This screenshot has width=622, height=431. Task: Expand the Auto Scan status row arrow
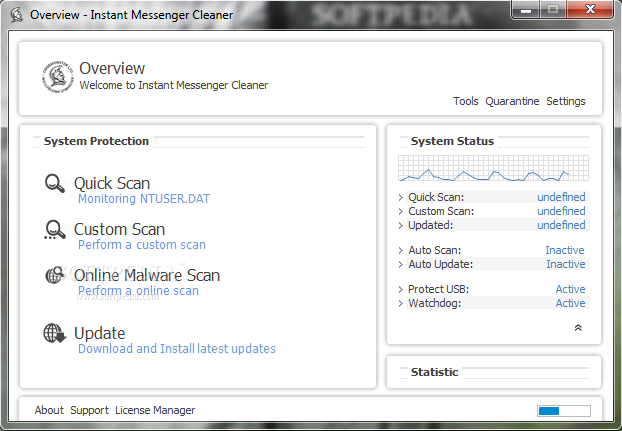(x=401, y=250)
